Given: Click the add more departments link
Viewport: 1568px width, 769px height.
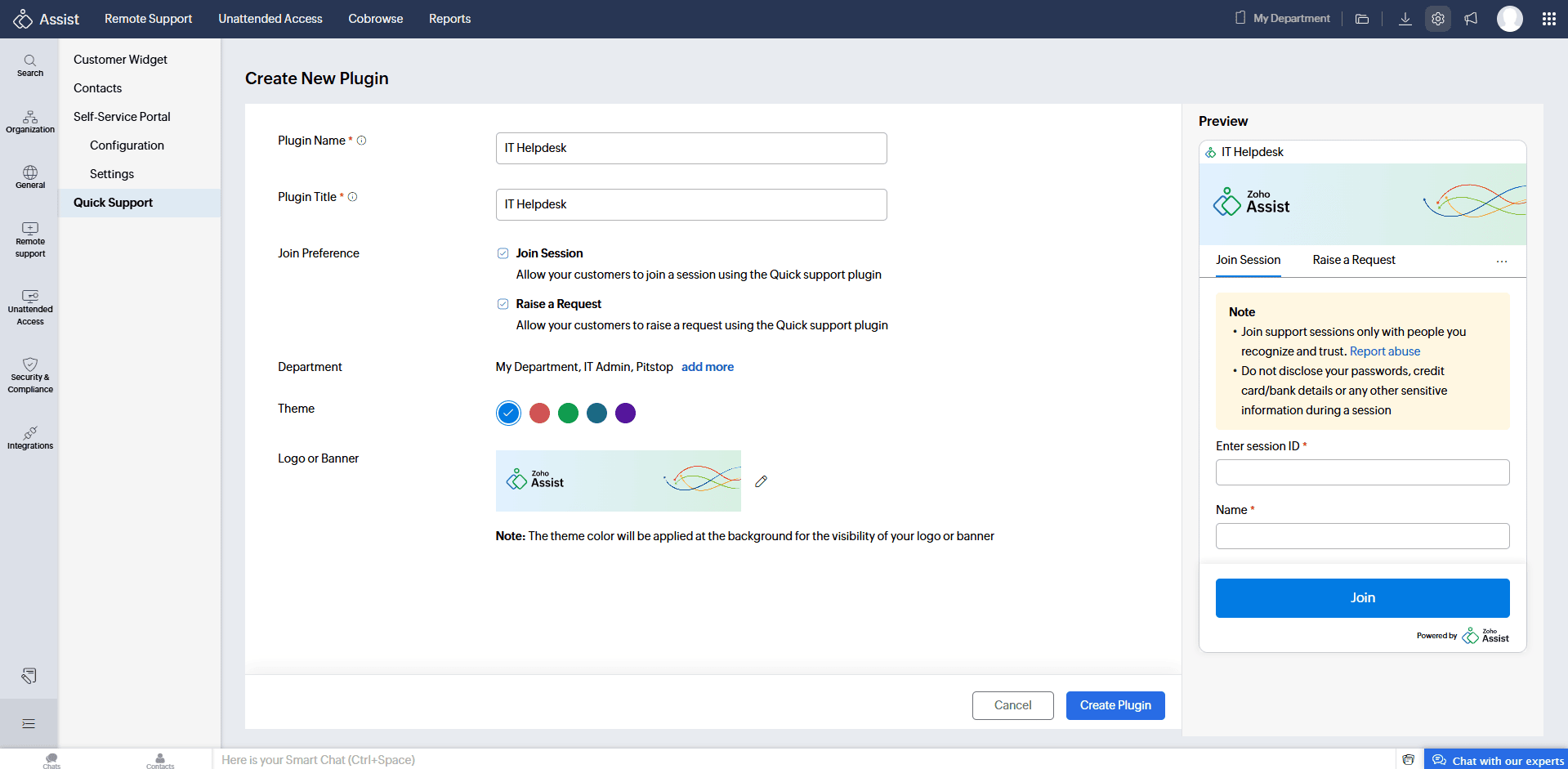Looking at the screenshot, I should coord(708,367).
